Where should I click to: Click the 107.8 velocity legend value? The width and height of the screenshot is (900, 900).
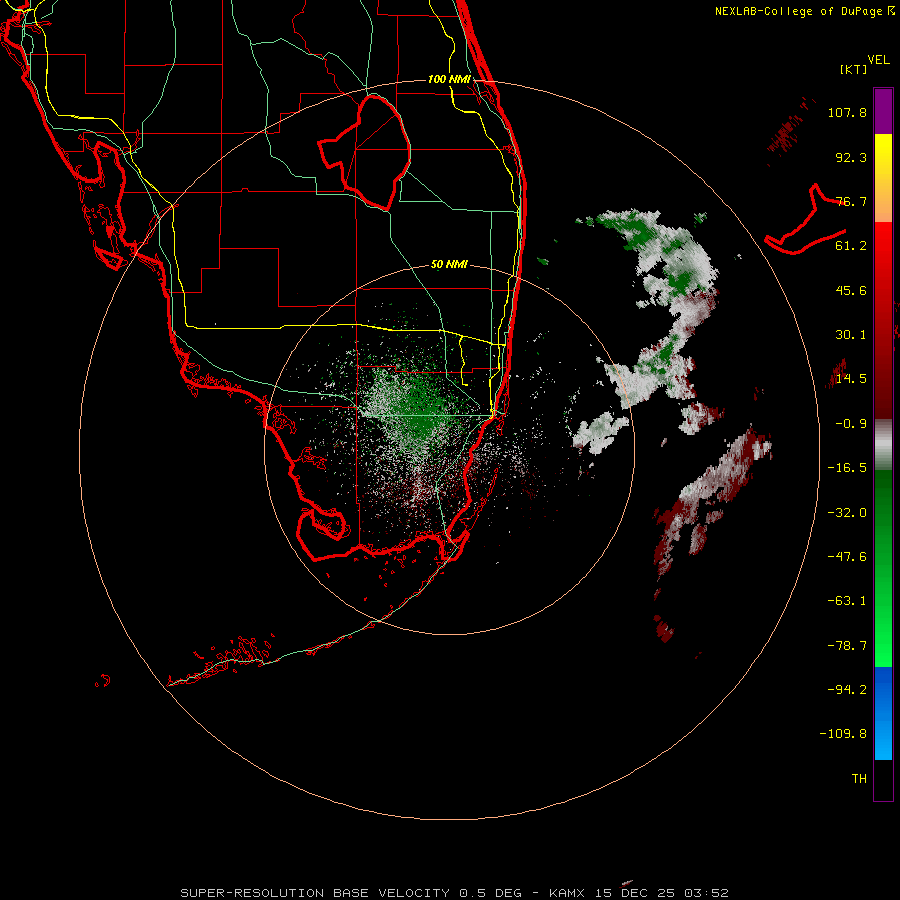point(847,112)
